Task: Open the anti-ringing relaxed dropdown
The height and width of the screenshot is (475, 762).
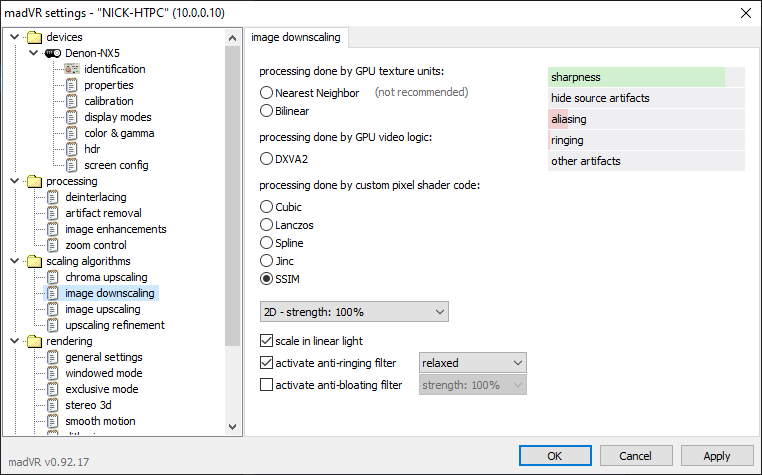Action: (x=473, y=363)
